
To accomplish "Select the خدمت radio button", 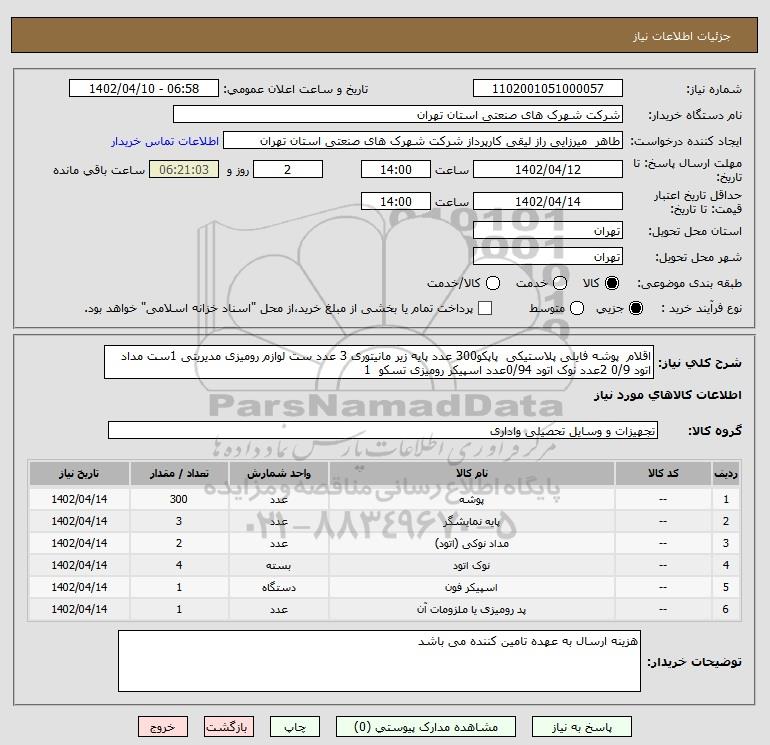I will (560, 283).
